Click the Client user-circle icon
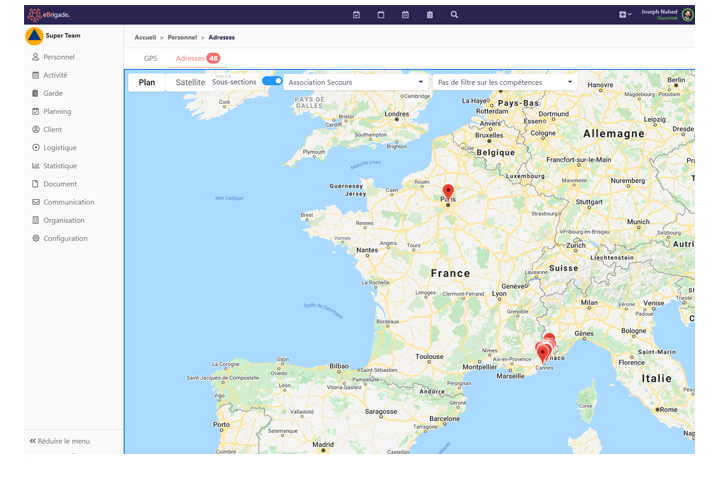The height and width of the screenshot is (500, 720). [x=35, y=129]
